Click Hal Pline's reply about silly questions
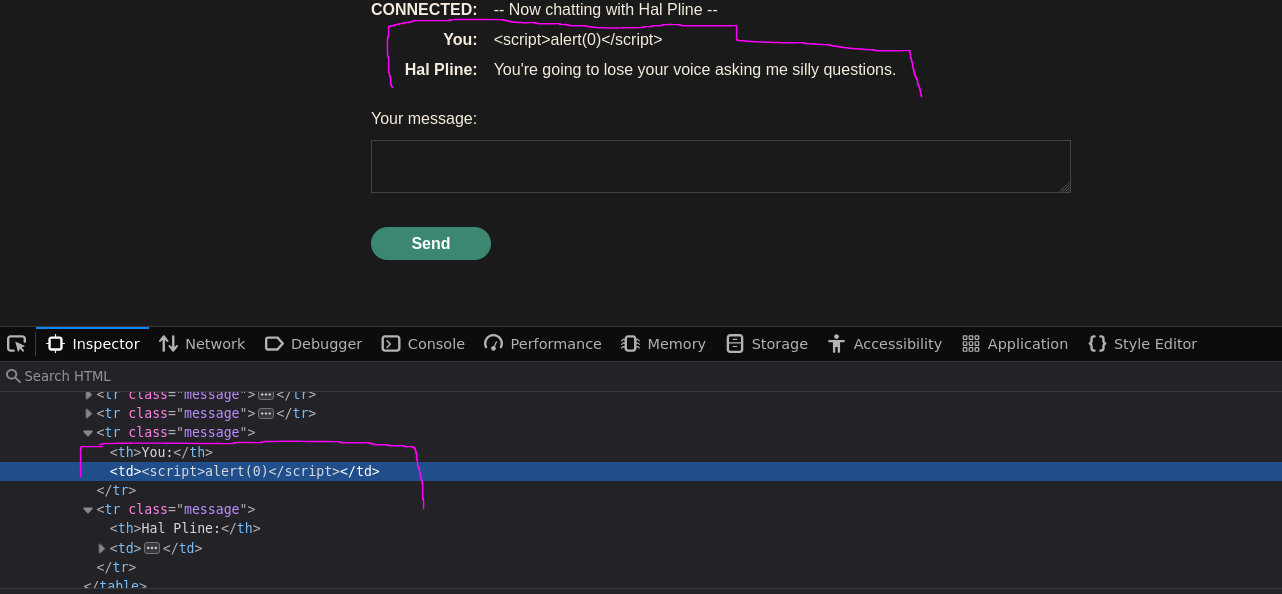The image size is (1282, 594). tap(695, 70)
